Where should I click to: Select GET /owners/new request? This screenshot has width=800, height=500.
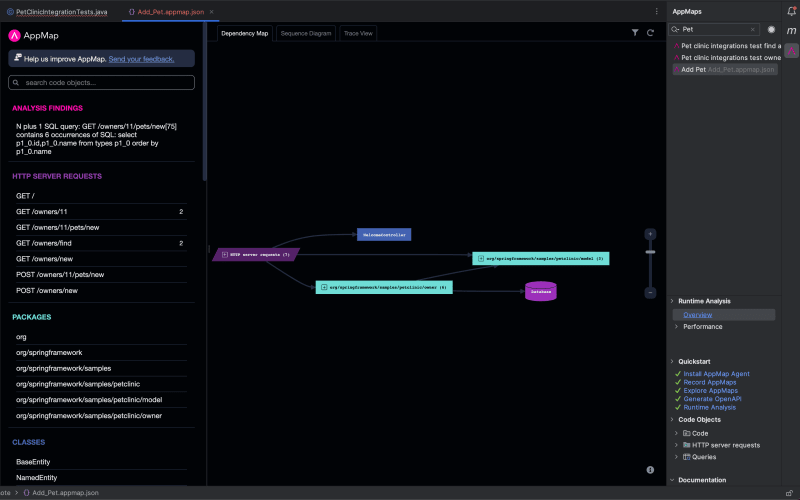(101, 259)
